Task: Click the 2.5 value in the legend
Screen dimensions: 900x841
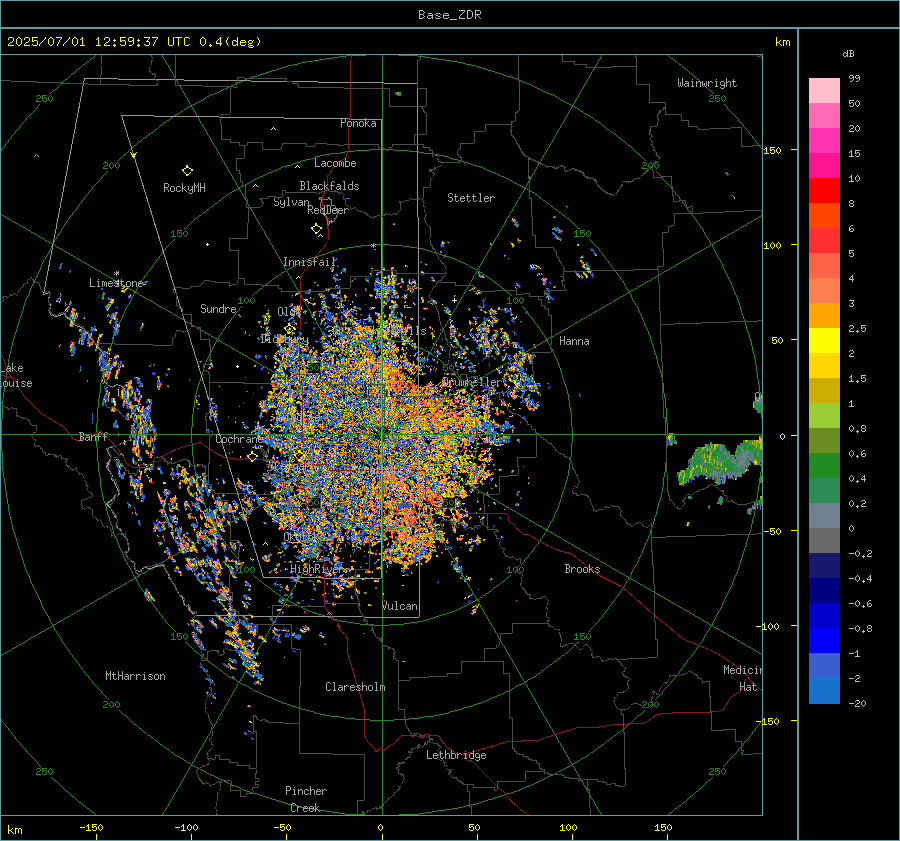Action: click(x=858, y=329)
